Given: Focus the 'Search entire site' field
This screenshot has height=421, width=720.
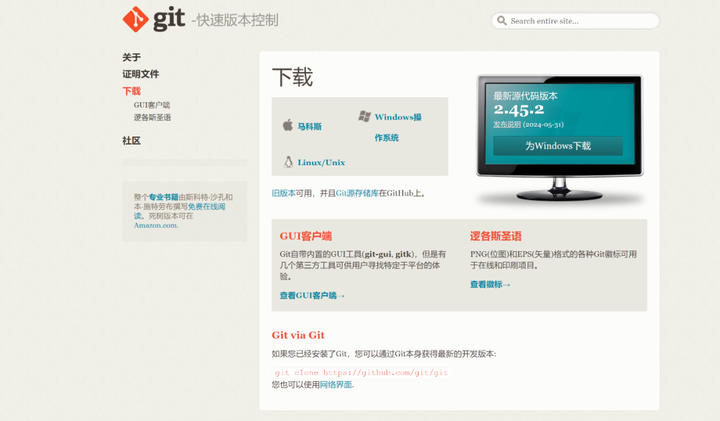Looking at the screenshot, I should point(575,21).
